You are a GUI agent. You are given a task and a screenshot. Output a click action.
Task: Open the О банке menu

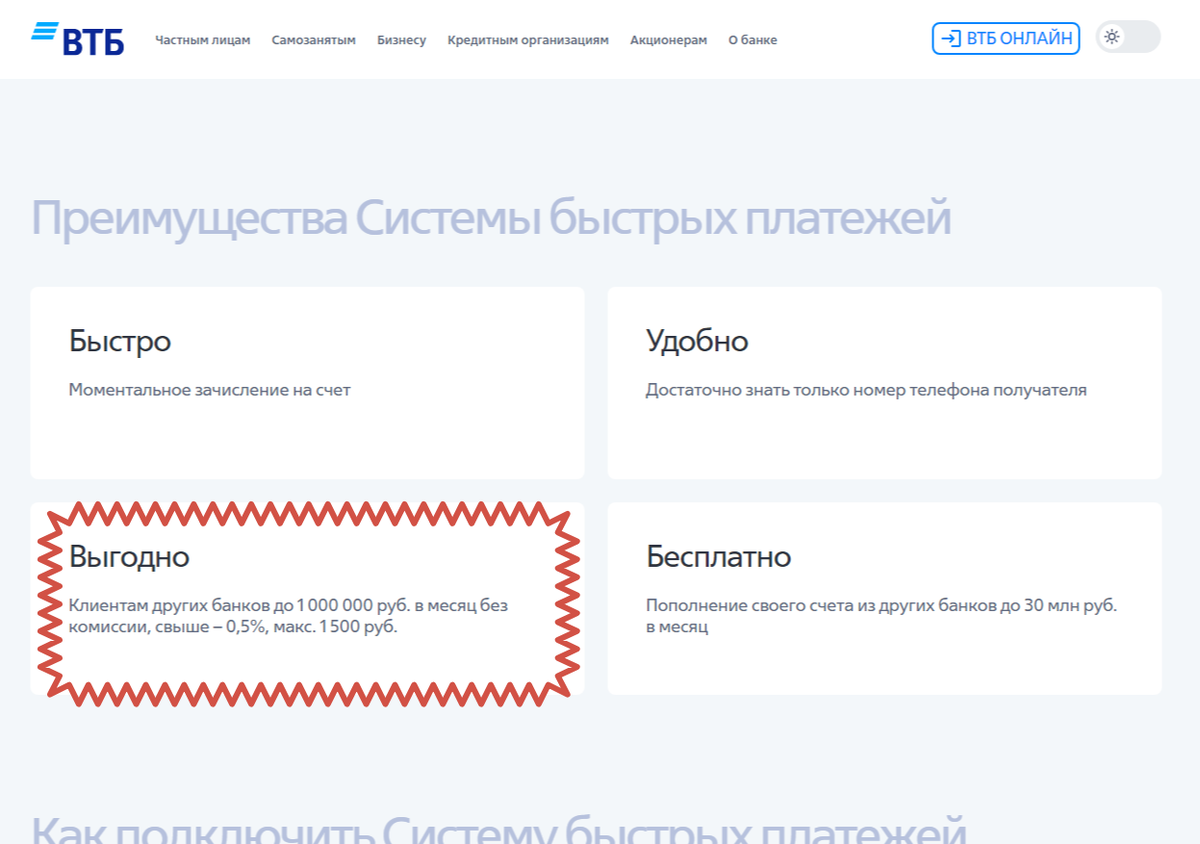click(752, 40)
